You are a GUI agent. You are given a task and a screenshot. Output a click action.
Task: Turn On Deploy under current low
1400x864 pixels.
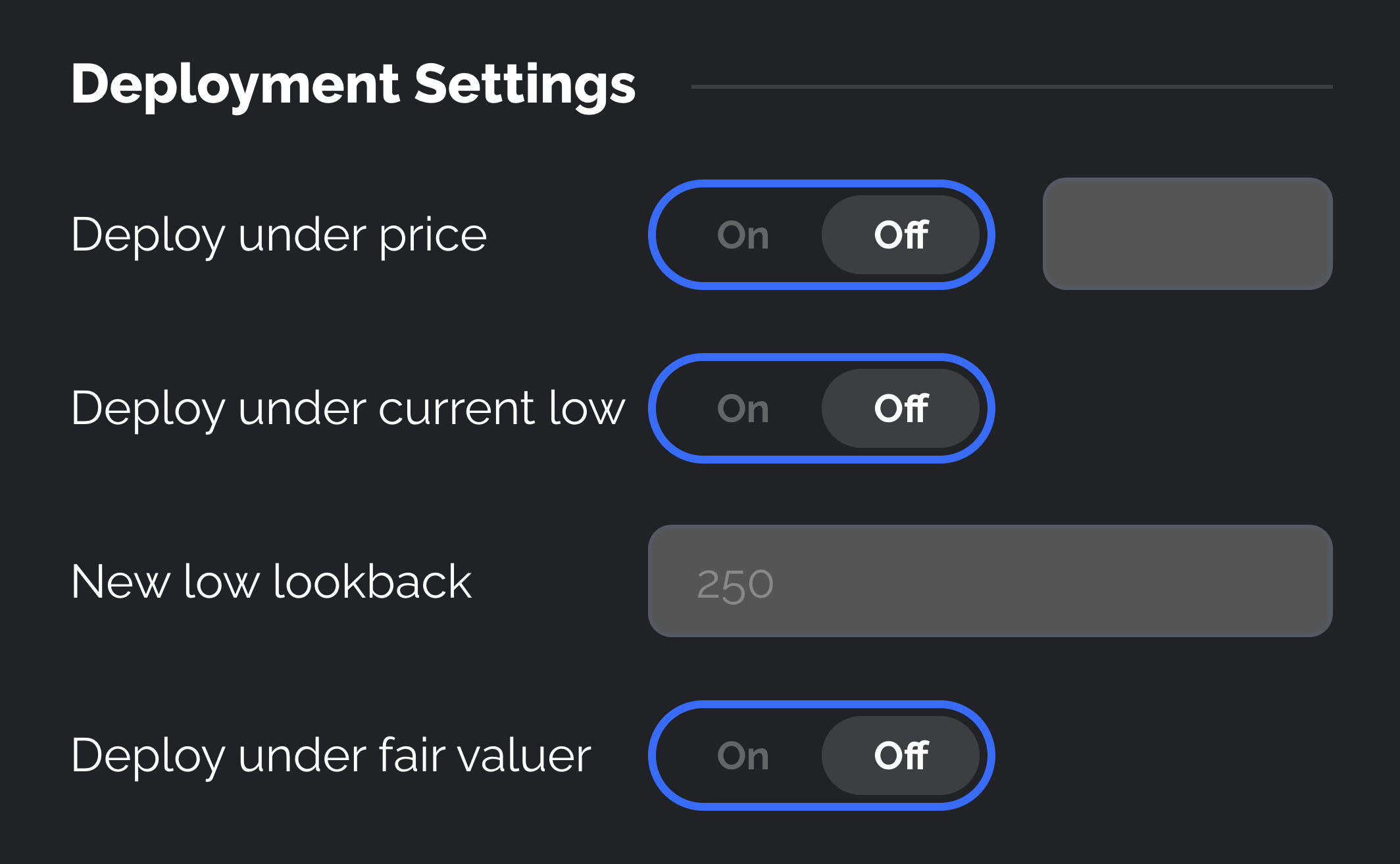tap(743, 408)
